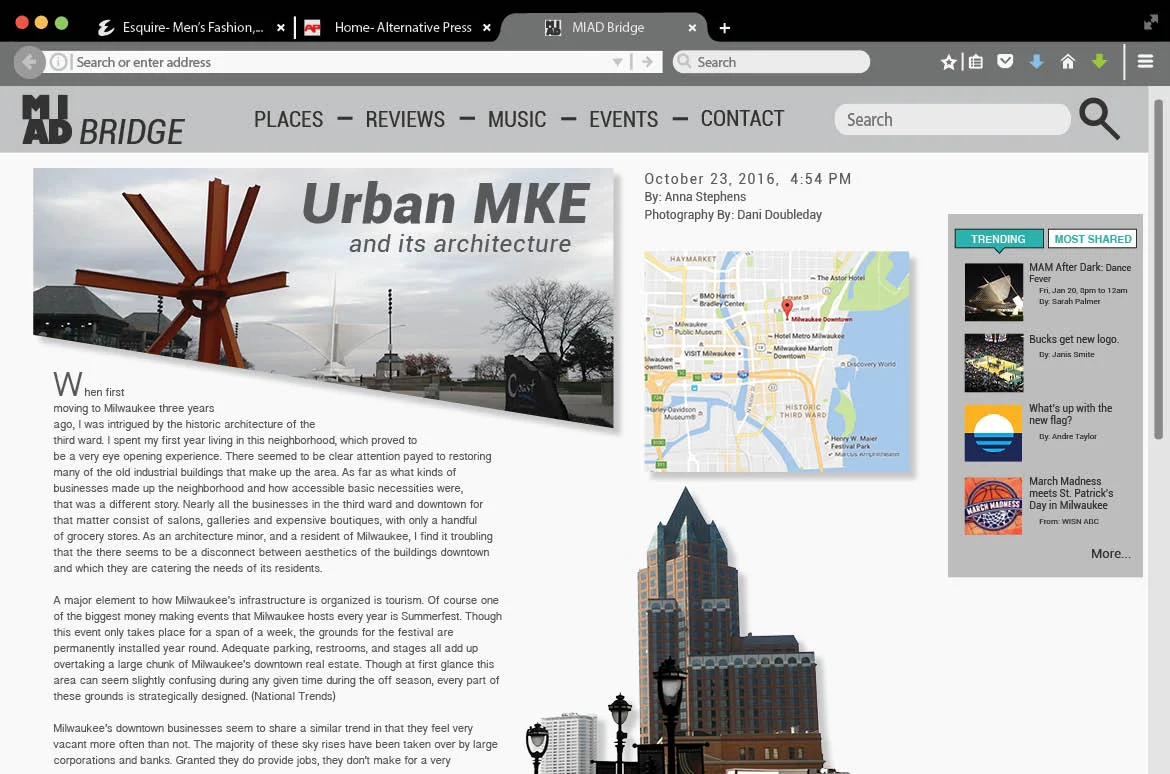The image size is (1170, 774).
Task: Click the MIAD Bridge site logo
Action: [x=103, y=119]
